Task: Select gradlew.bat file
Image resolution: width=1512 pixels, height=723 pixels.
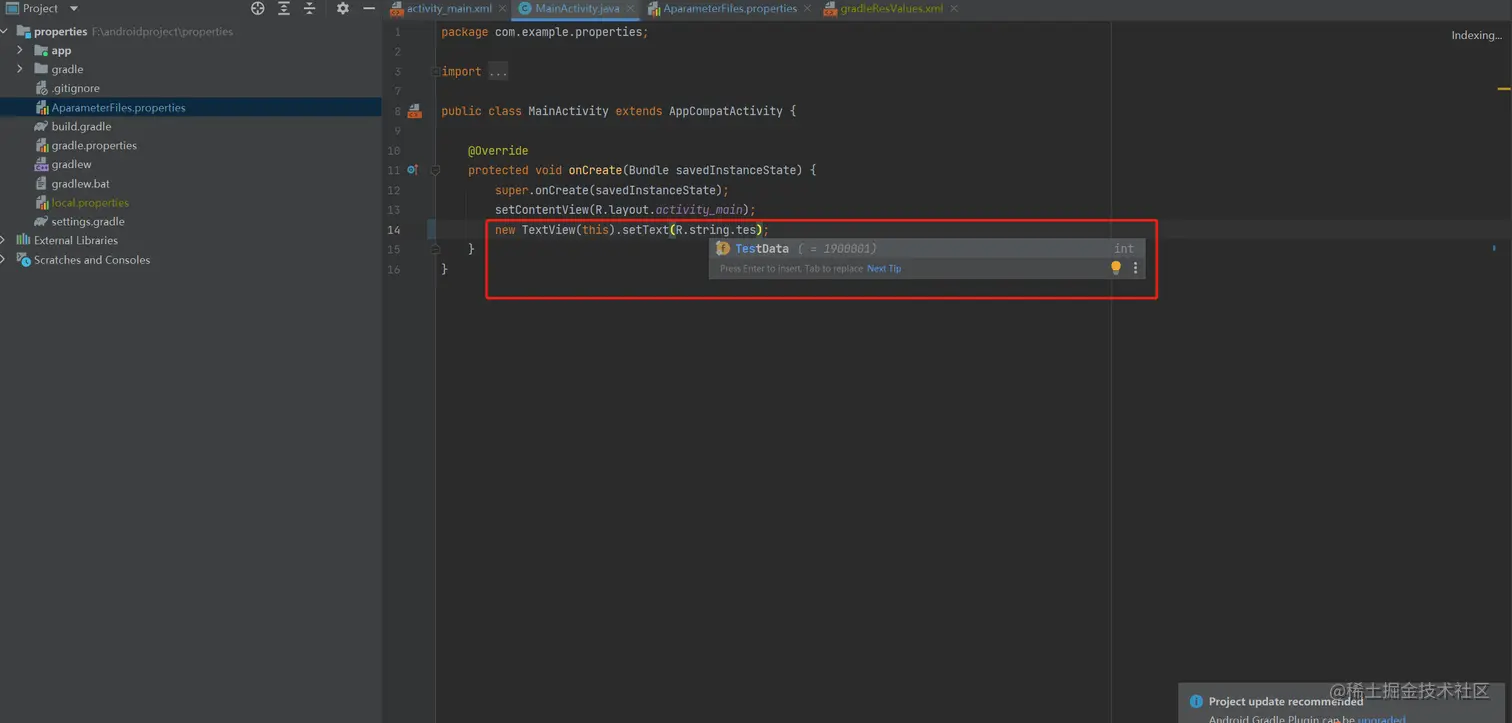Action: (191, 183)
